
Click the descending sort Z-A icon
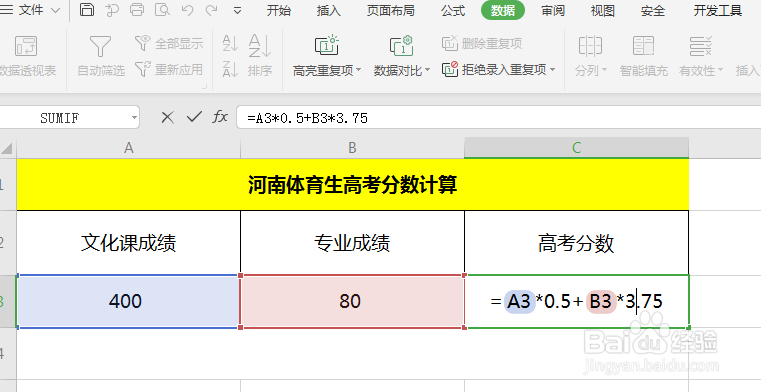pyautogui.click(x=230, y=69)
